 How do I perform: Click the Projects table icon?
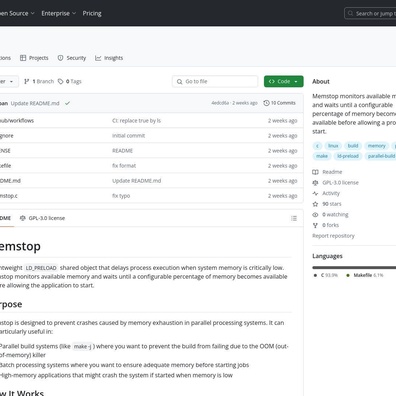pos(23,58)
